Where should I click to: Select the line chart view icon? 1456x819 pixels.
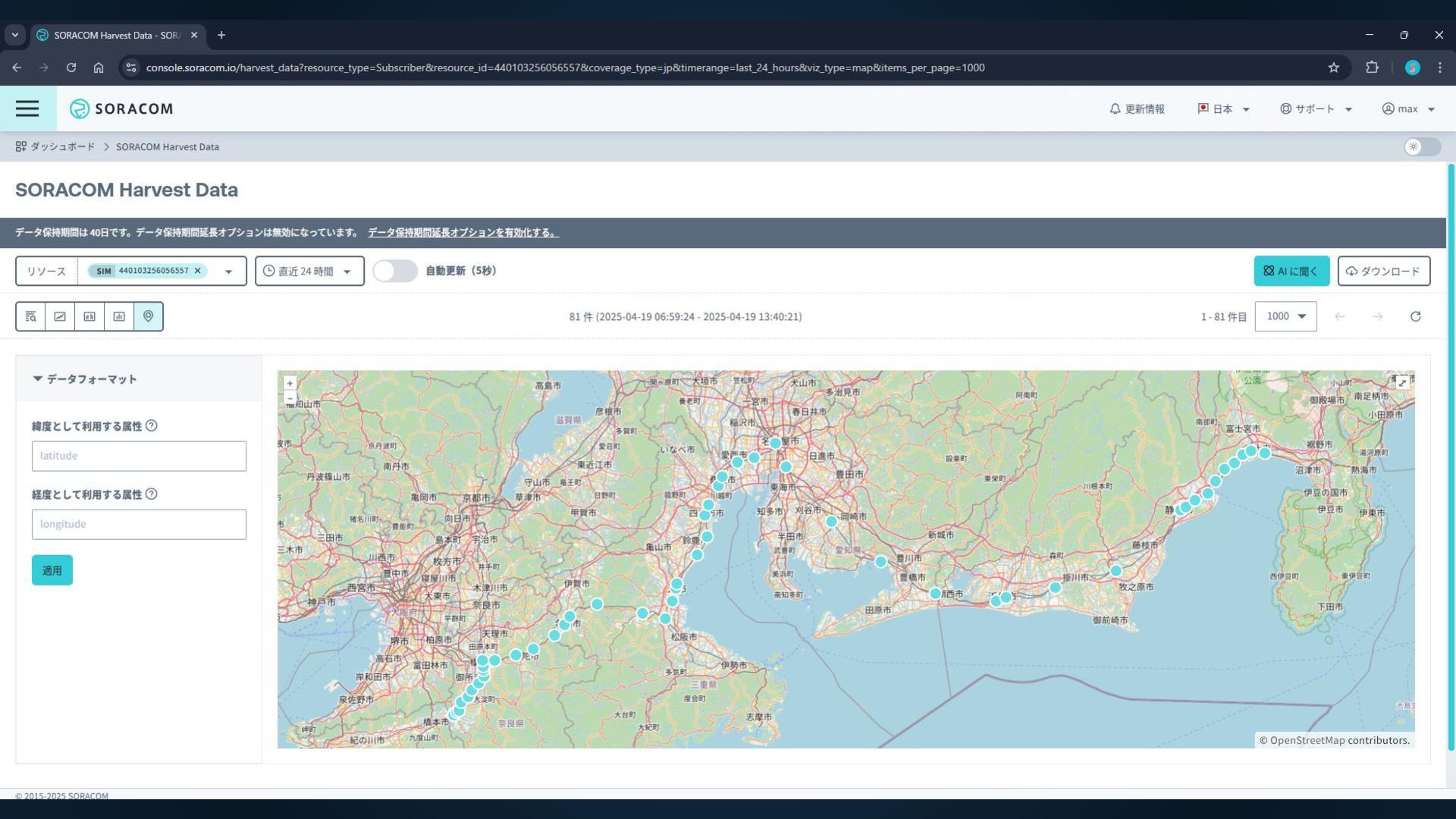[60, 316]
